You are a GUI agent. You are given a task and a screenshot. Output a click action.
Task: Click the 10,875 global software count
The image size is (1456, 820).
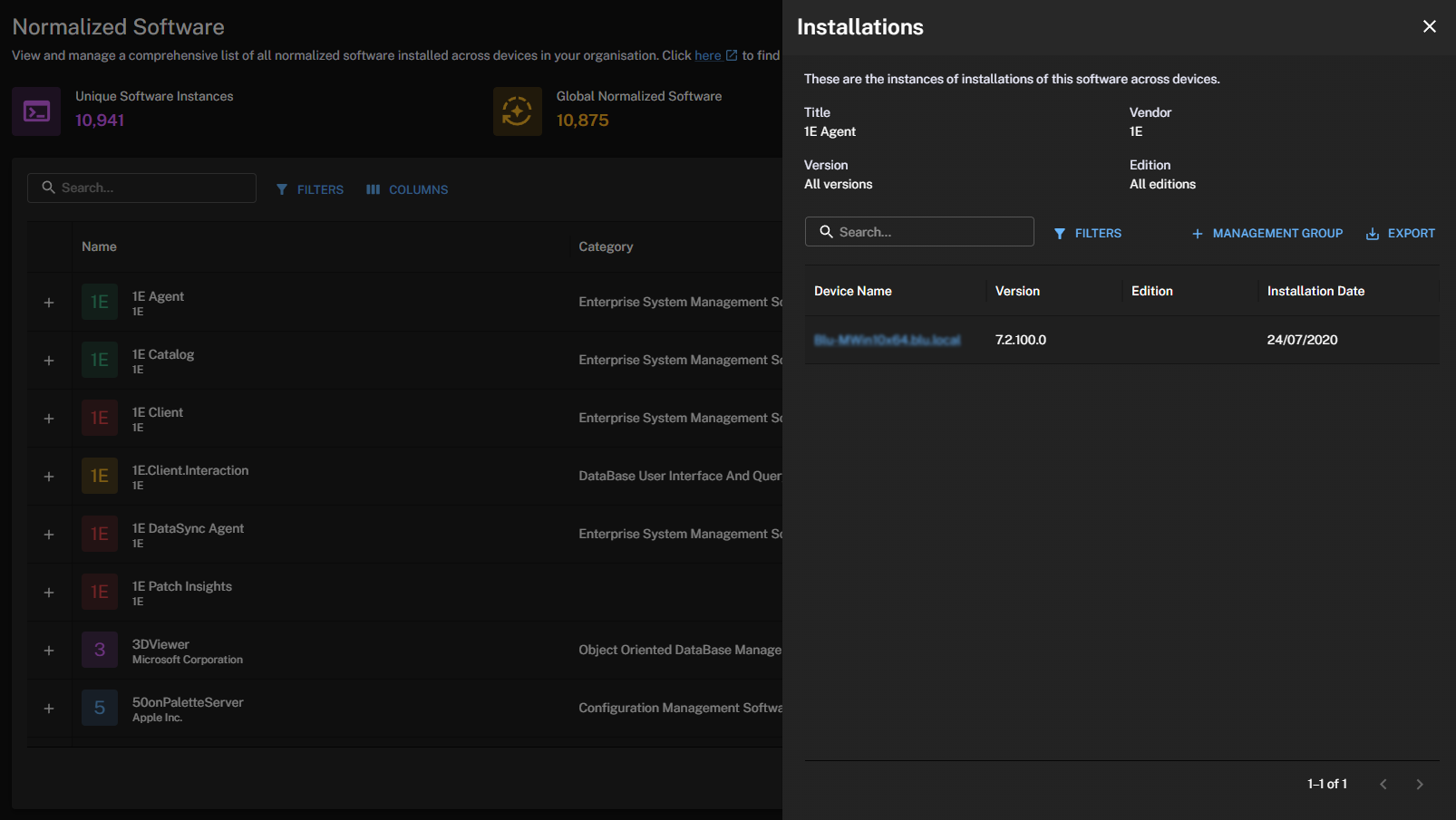[582, 121]
